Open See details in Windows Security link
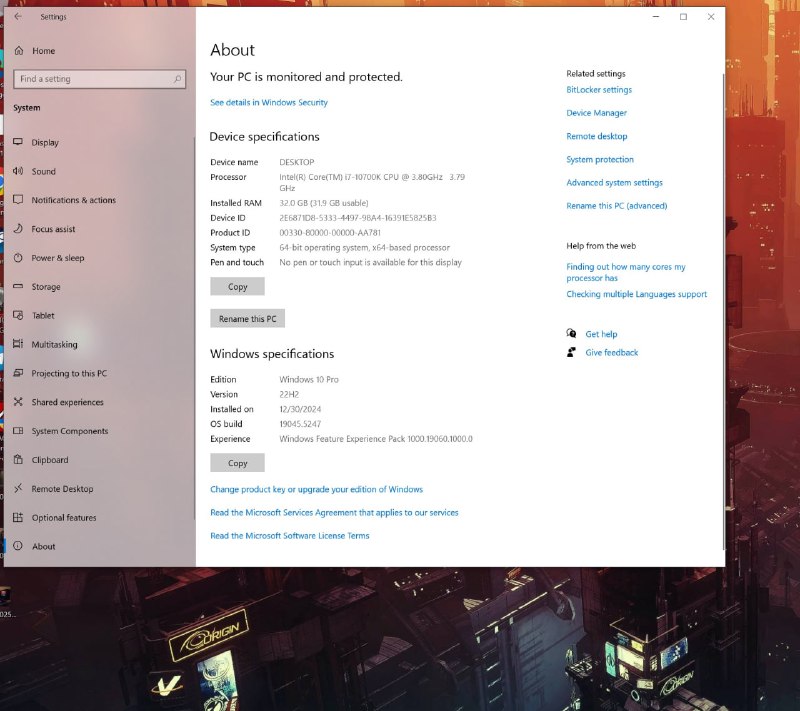 (x=268, y=103)
